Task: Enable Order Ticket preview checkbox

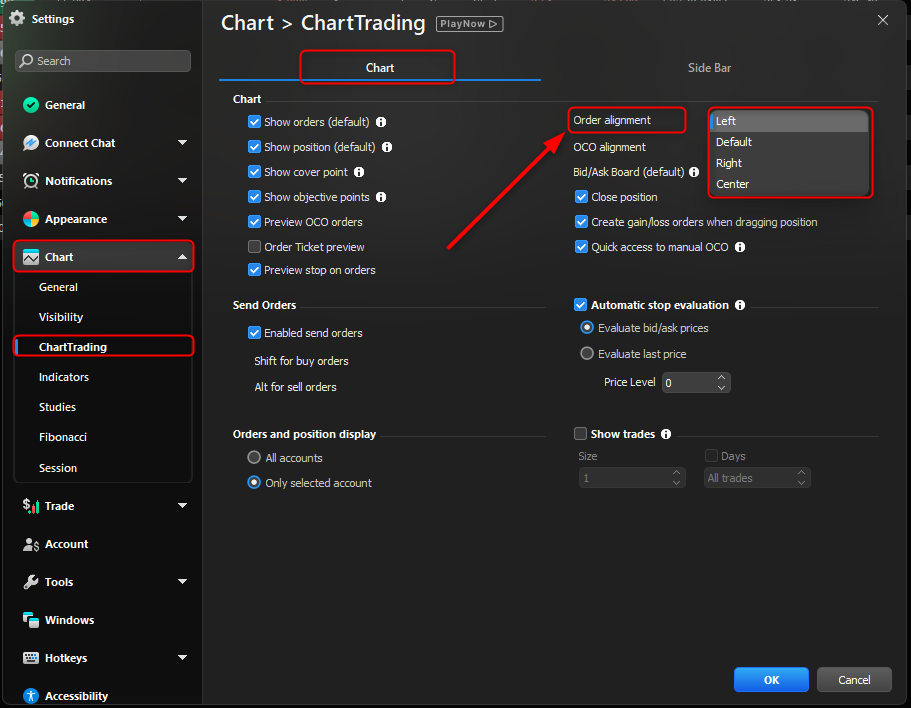Action: coord(254,247)
